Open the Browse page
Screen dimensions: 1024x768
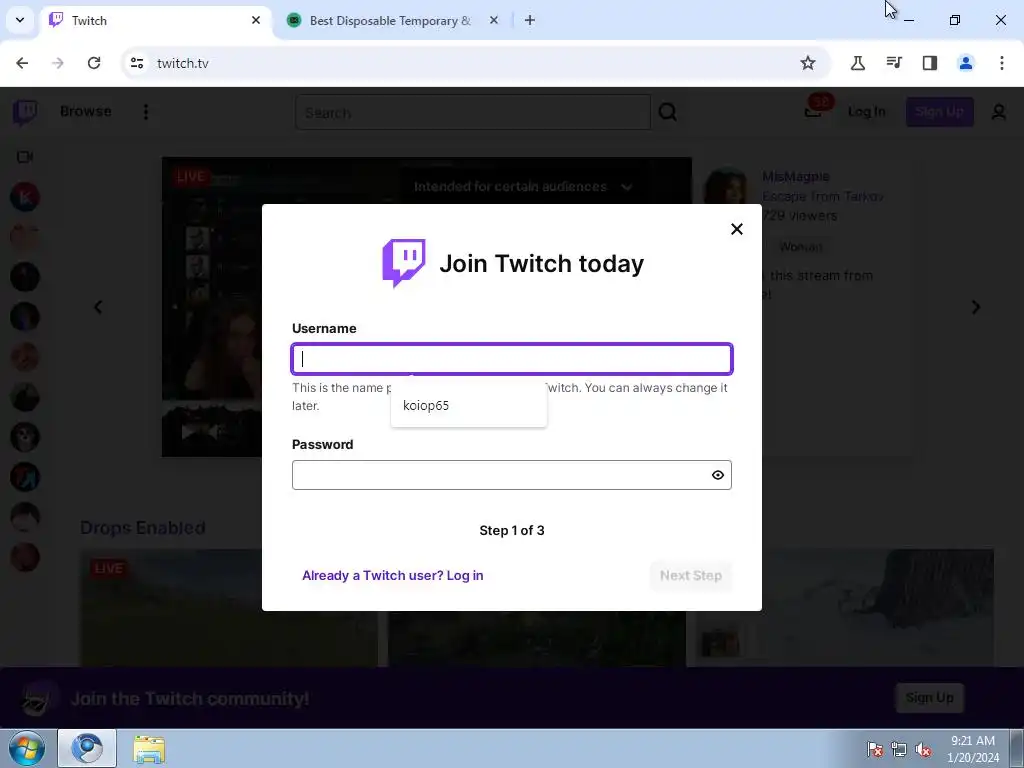coord(86,111)
